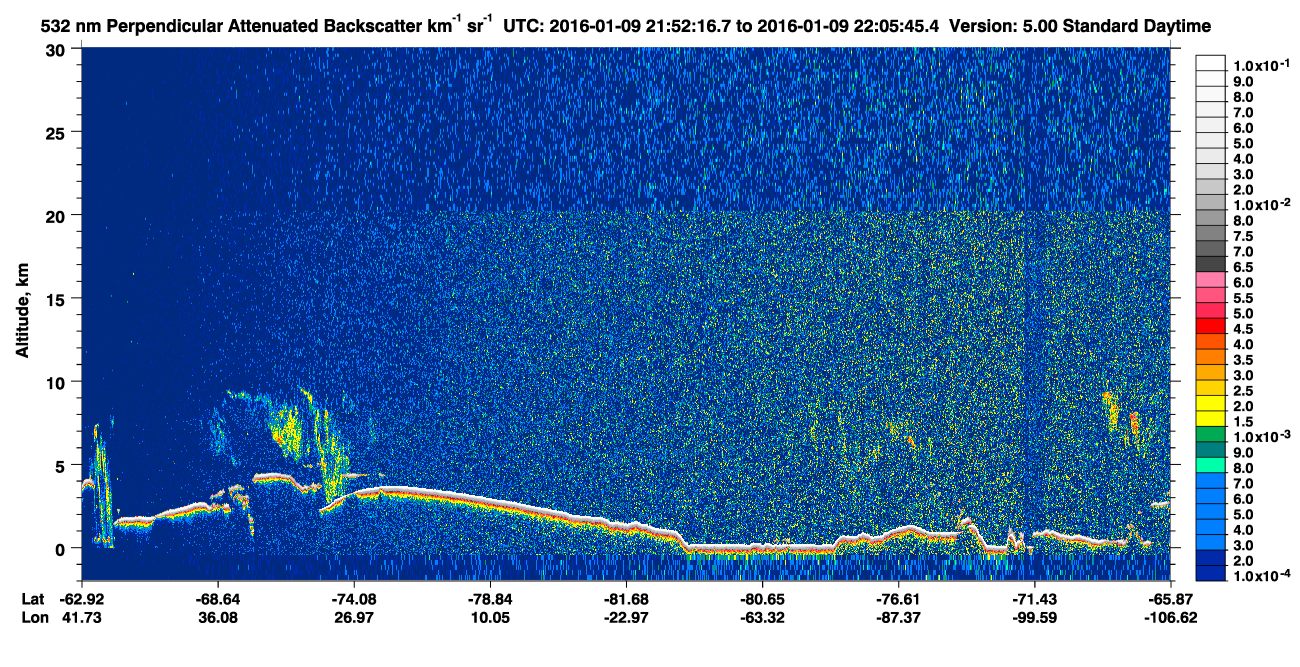Select latitude value '-71.43'
The height and width of the screenshot is (667, 1300).
1034,599
